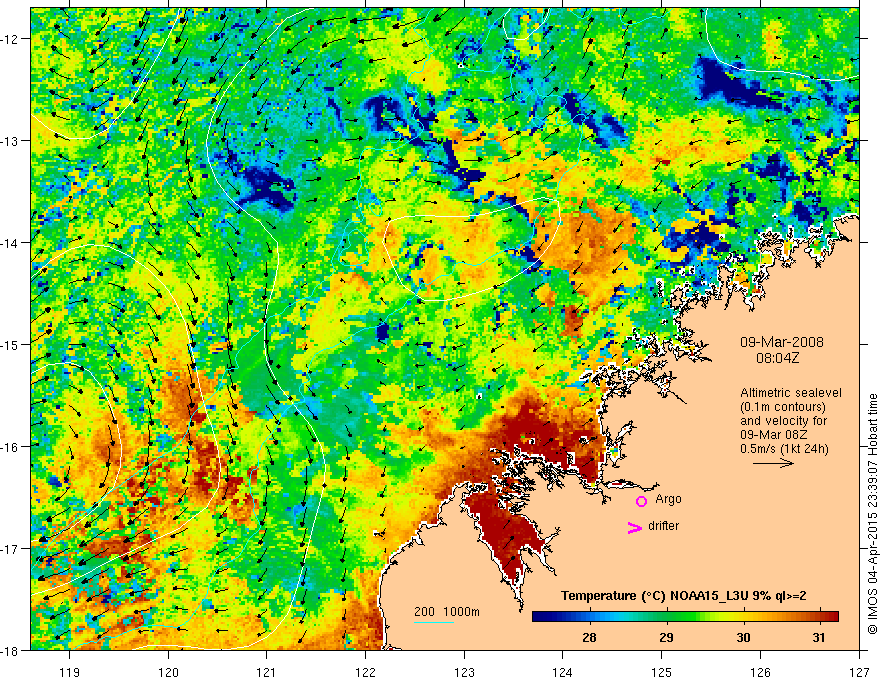The height and width of the screenshot is (680, 880).
Task: Click the 200 1000m depth label
Action: (447, 612)
